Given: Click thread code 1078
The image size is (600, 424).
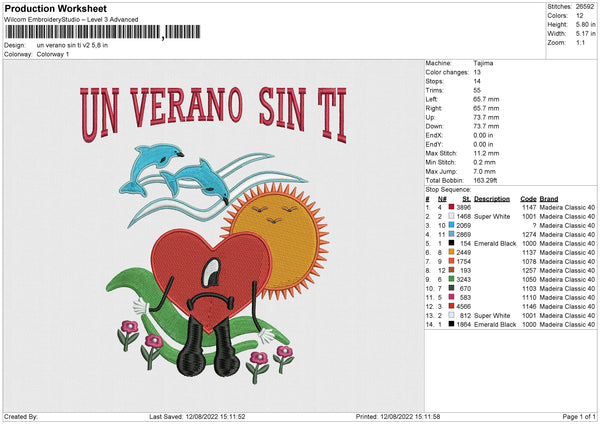Looking at the screenshot, I should coord(529,261).
